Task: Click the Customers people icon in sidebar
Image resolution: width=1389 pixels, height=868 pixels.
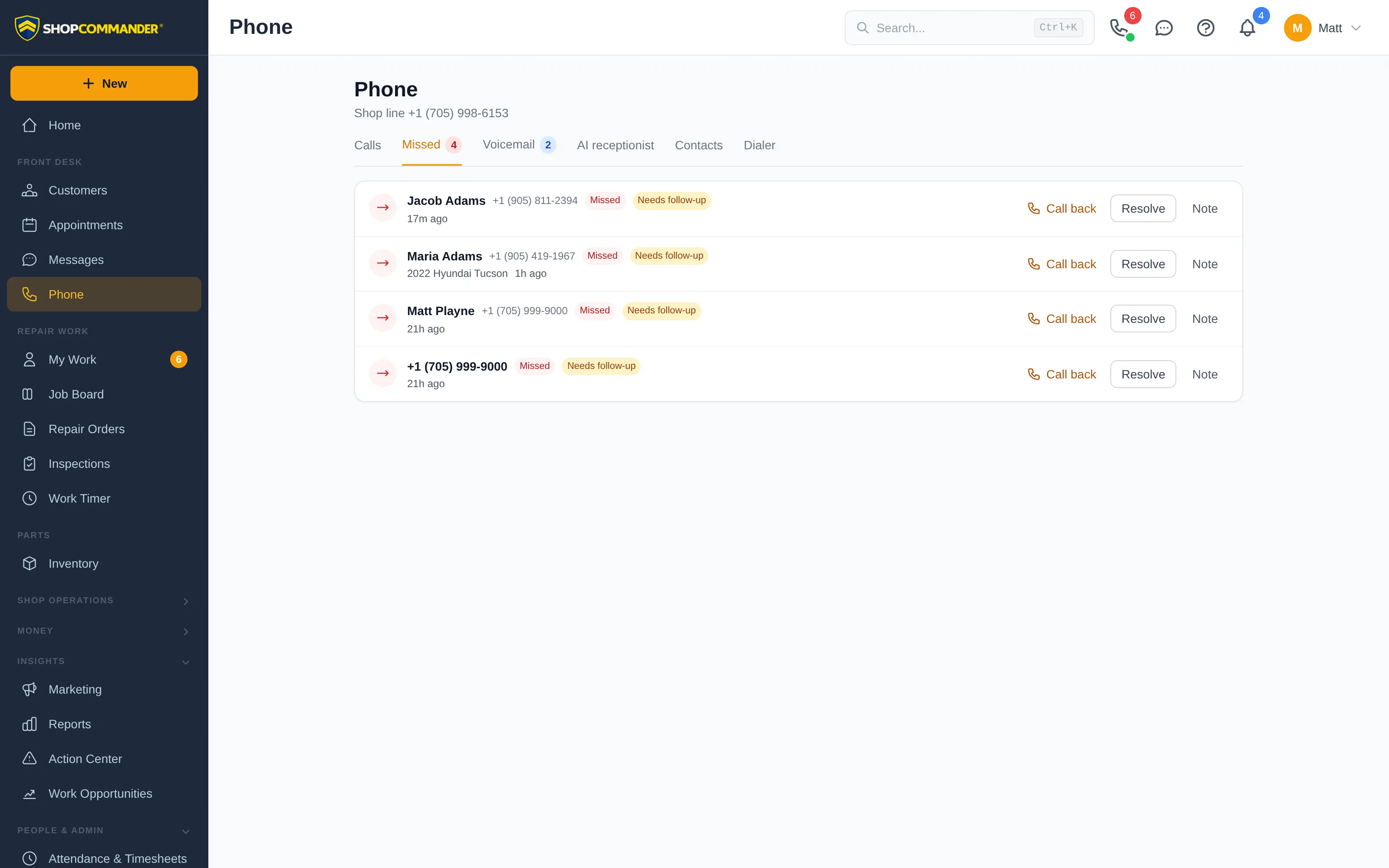Action: [29, 190]
